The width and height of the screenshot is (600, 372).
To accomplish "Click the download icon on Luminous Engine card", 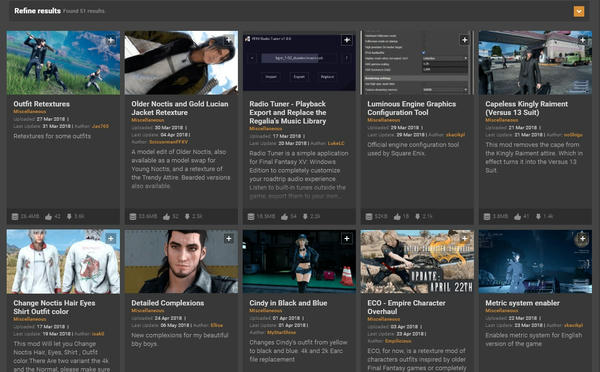I will 417,217.
